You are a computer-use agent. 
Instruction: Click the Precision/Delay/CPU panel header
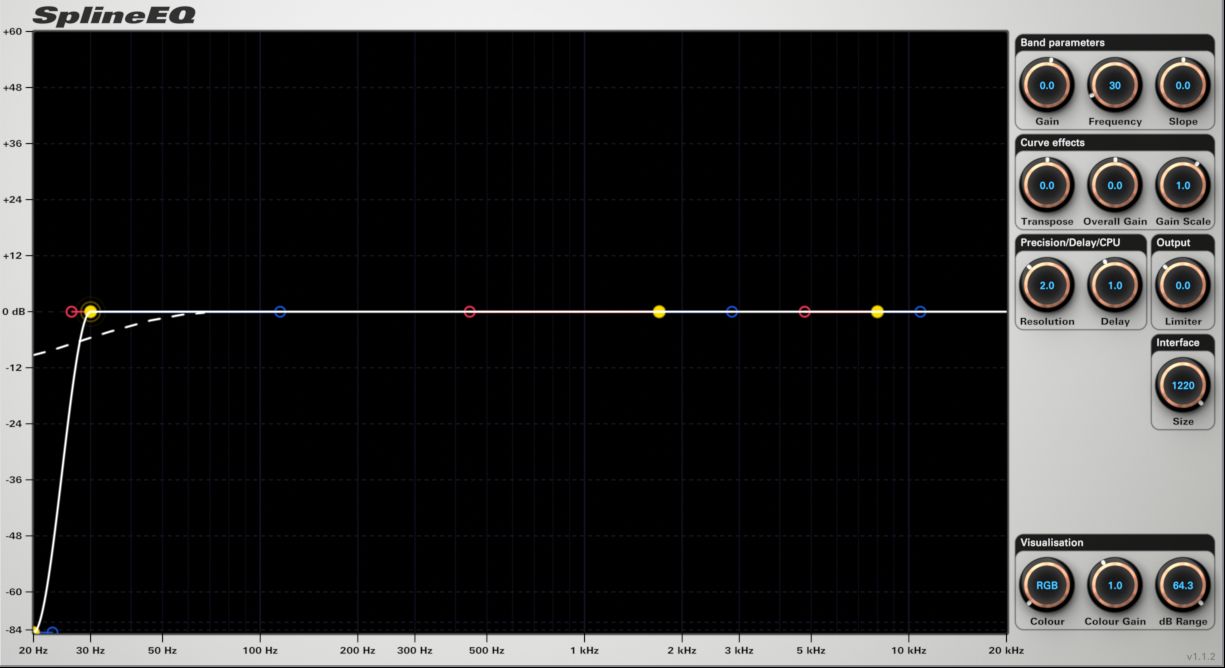pos(1080,243)
